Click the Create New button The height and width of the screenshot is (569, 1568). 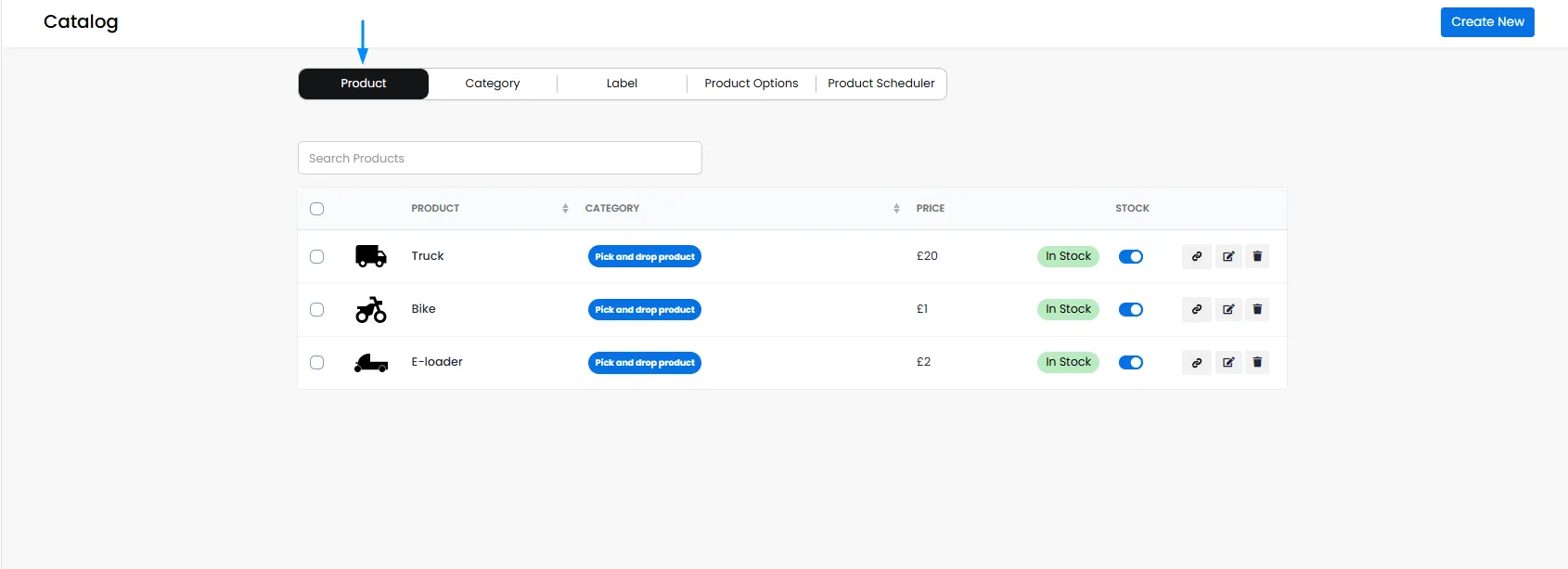(1487, 22)
